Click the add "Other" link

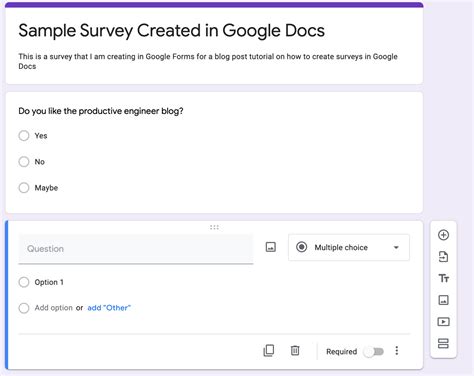click(109, 308)
